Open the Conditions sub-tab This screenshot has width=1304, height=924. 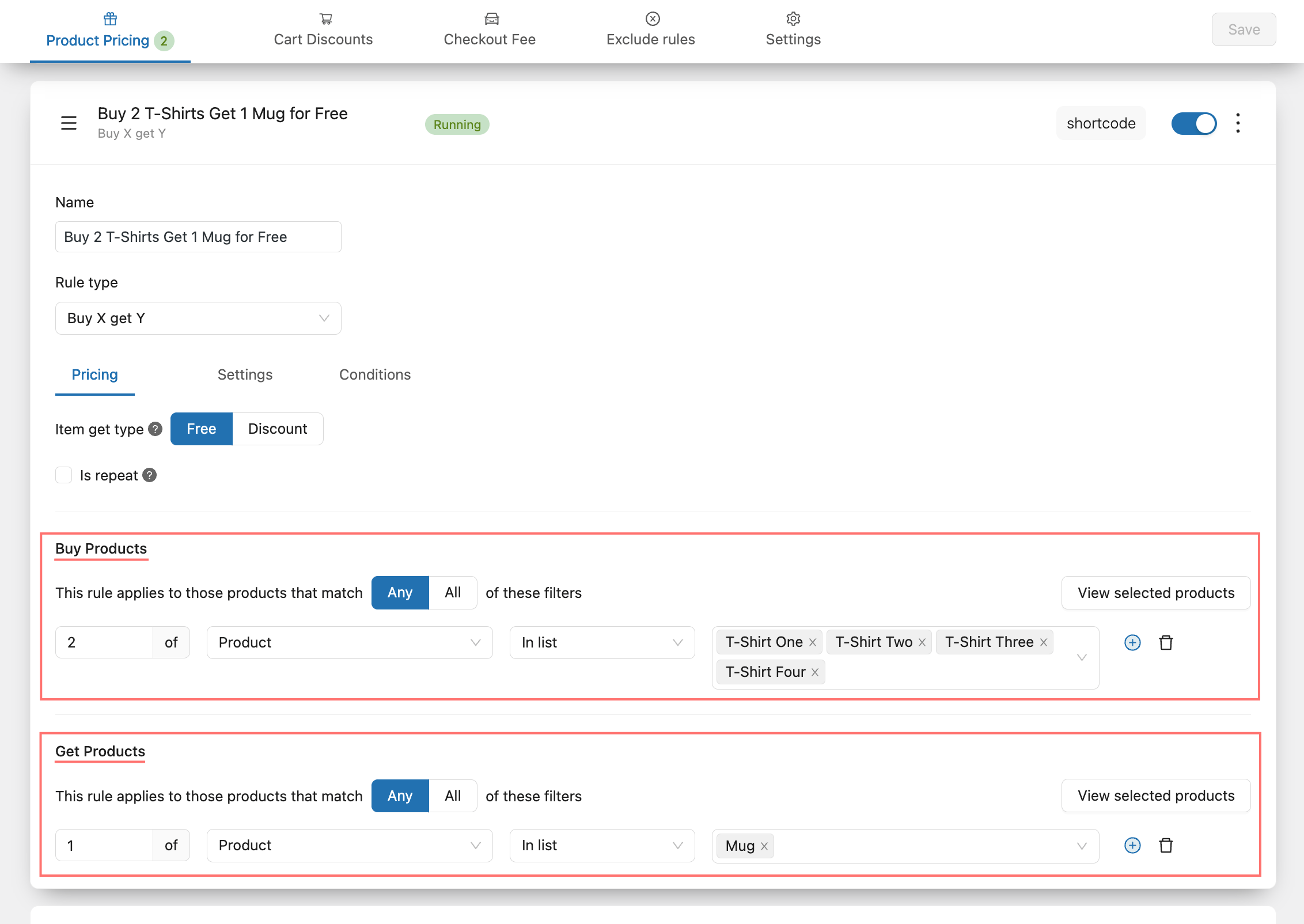click(375, 374)
